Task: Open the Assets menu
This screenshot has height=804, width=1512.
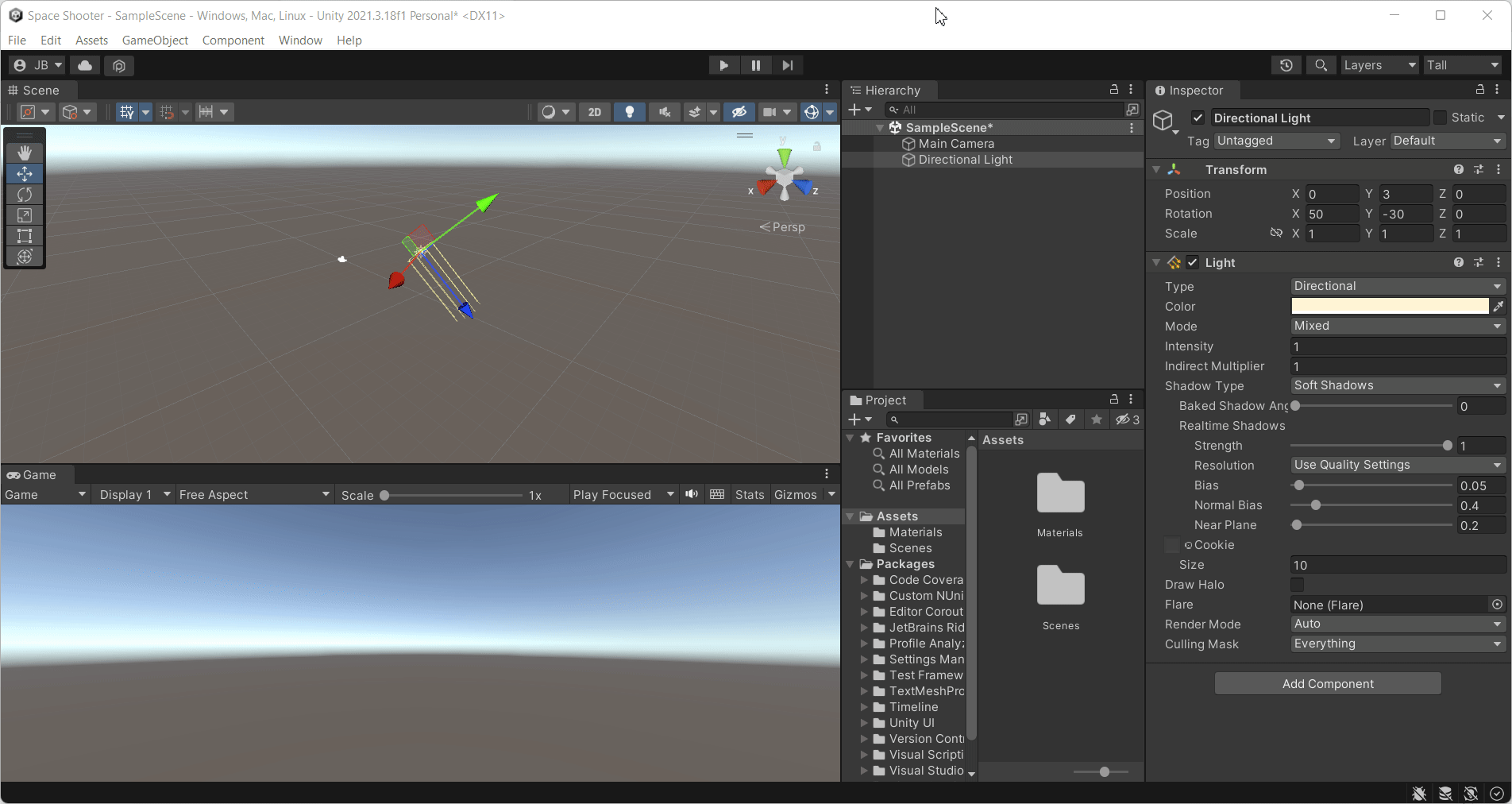Action: tap(91, 40)
